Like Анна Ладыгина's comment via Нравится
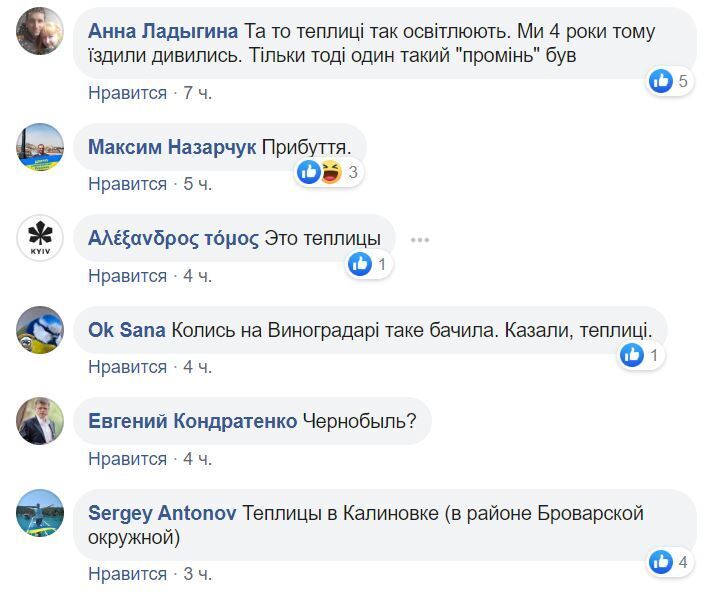Viewport: 726px width, 599px height. click(127, 93)
